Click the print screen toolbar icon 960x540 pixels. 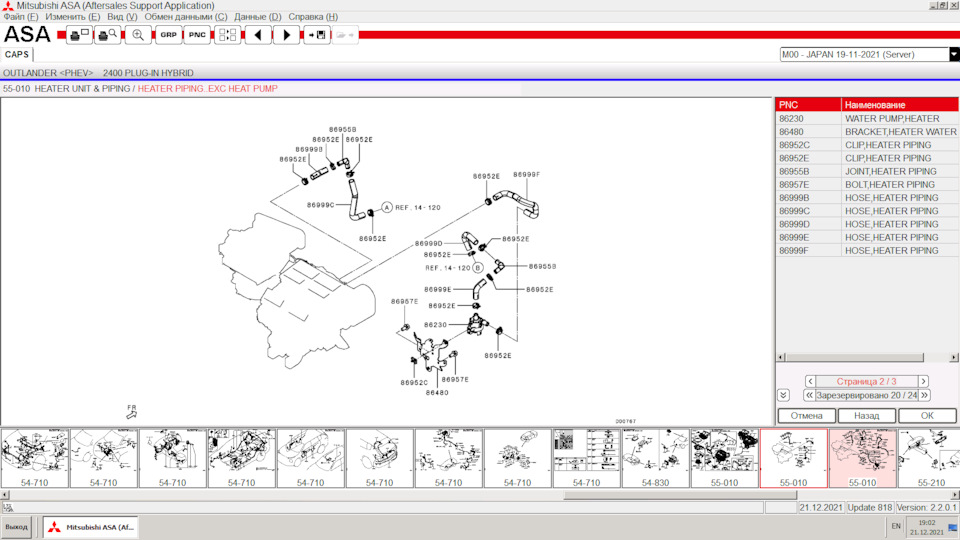[x=80, y=35]
